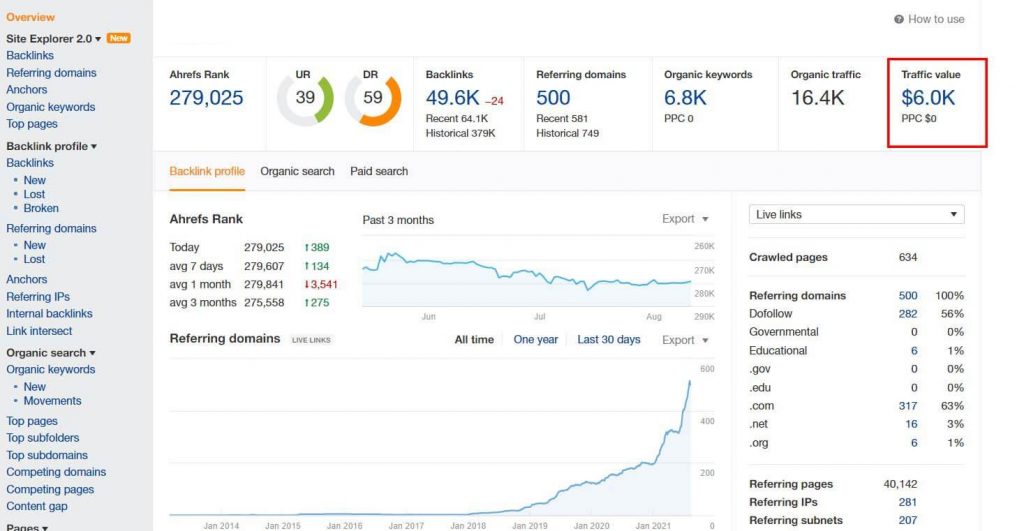Open Competing pages sidebar link
This screenshot has height=531, width=1024.
[50, 489]
